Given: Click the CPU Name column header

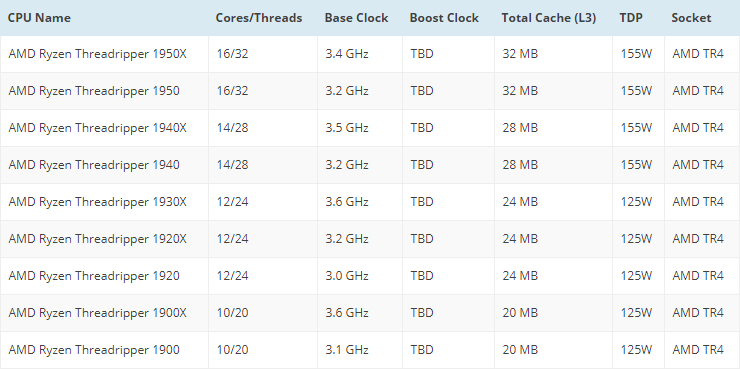Looking at the screenshot, I should coord(39,18).
